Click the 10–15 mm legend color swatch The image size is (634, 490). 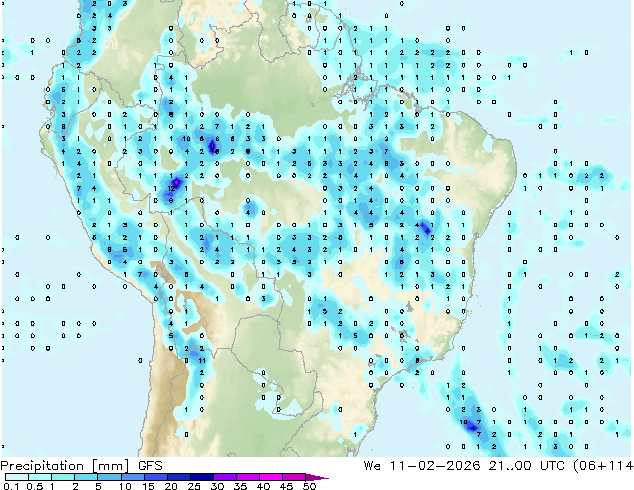point(132,477)
